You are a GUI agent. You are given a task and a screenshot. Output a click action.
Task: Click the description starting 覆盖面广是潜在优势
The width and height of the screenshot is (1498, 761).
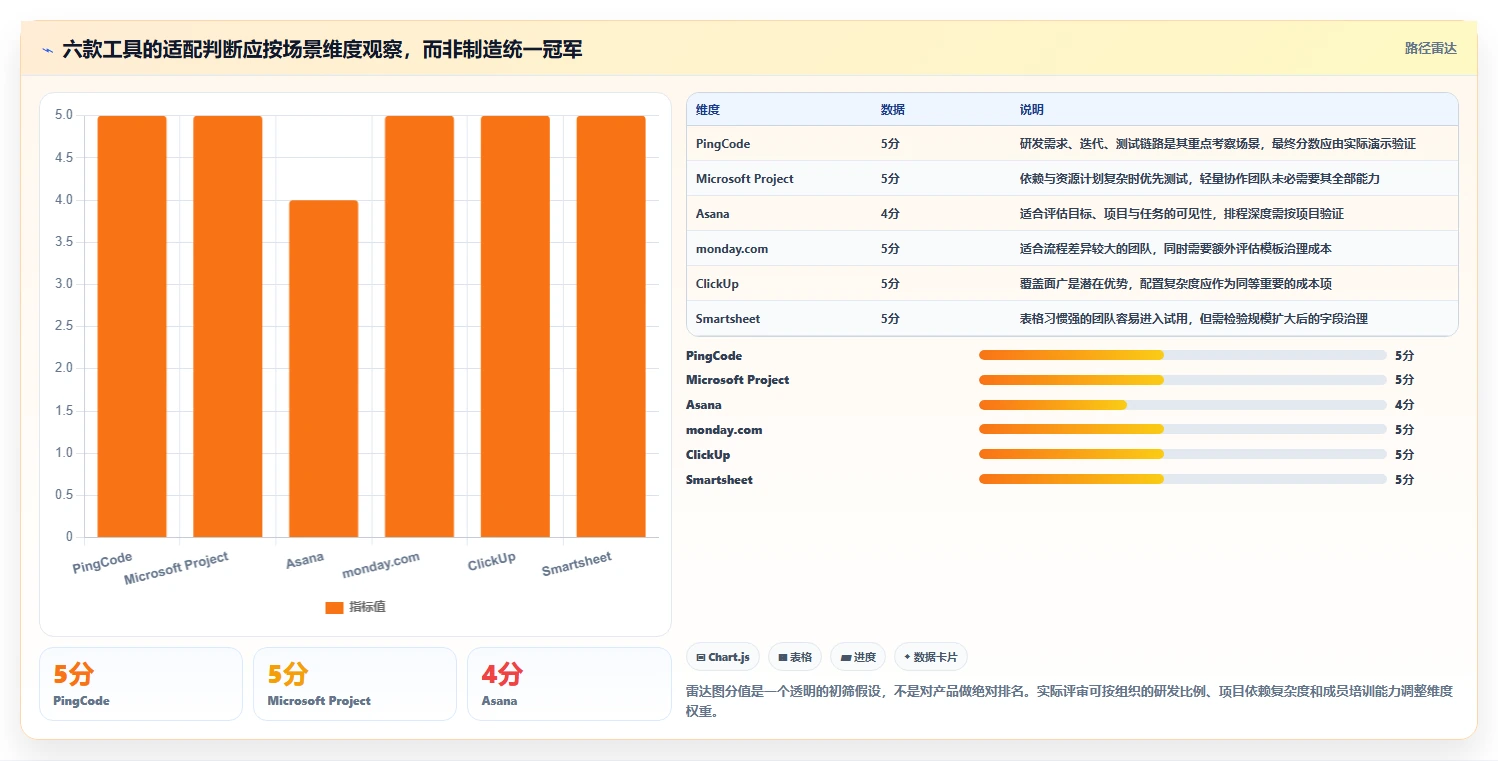[1176, 284]
